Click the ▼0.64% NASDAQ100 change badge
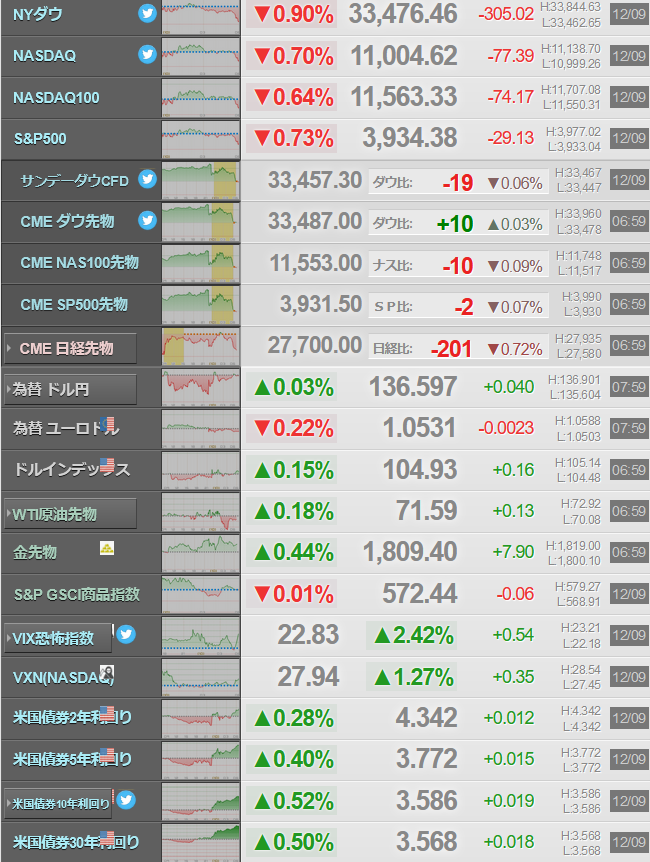The height and width of the screenshot is (862, 650). coord(291,97)
